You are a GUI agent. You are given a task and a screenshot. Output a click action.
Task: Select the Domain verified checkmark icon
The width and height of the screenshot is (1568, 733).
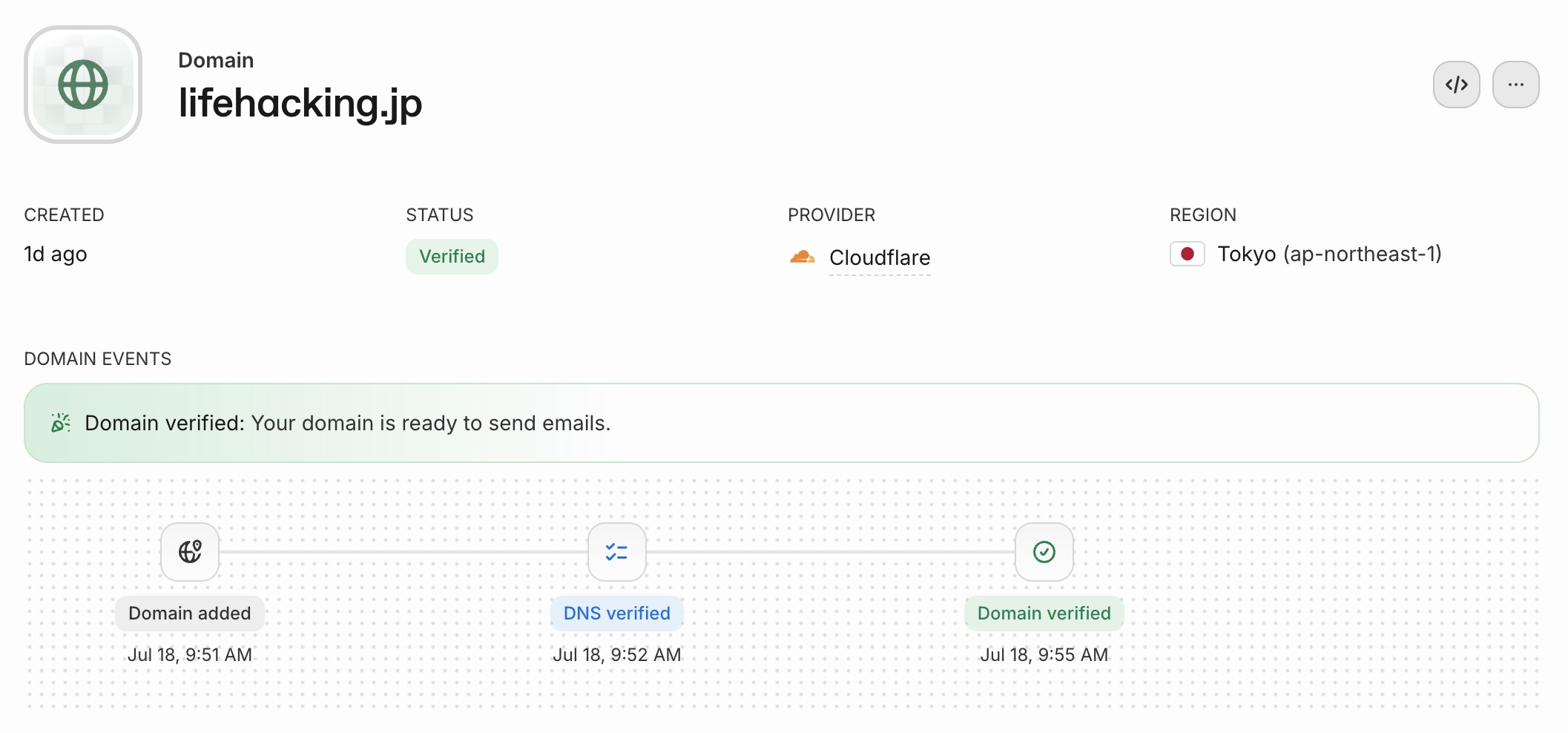pyautogui.click(x=1044, y=552)
